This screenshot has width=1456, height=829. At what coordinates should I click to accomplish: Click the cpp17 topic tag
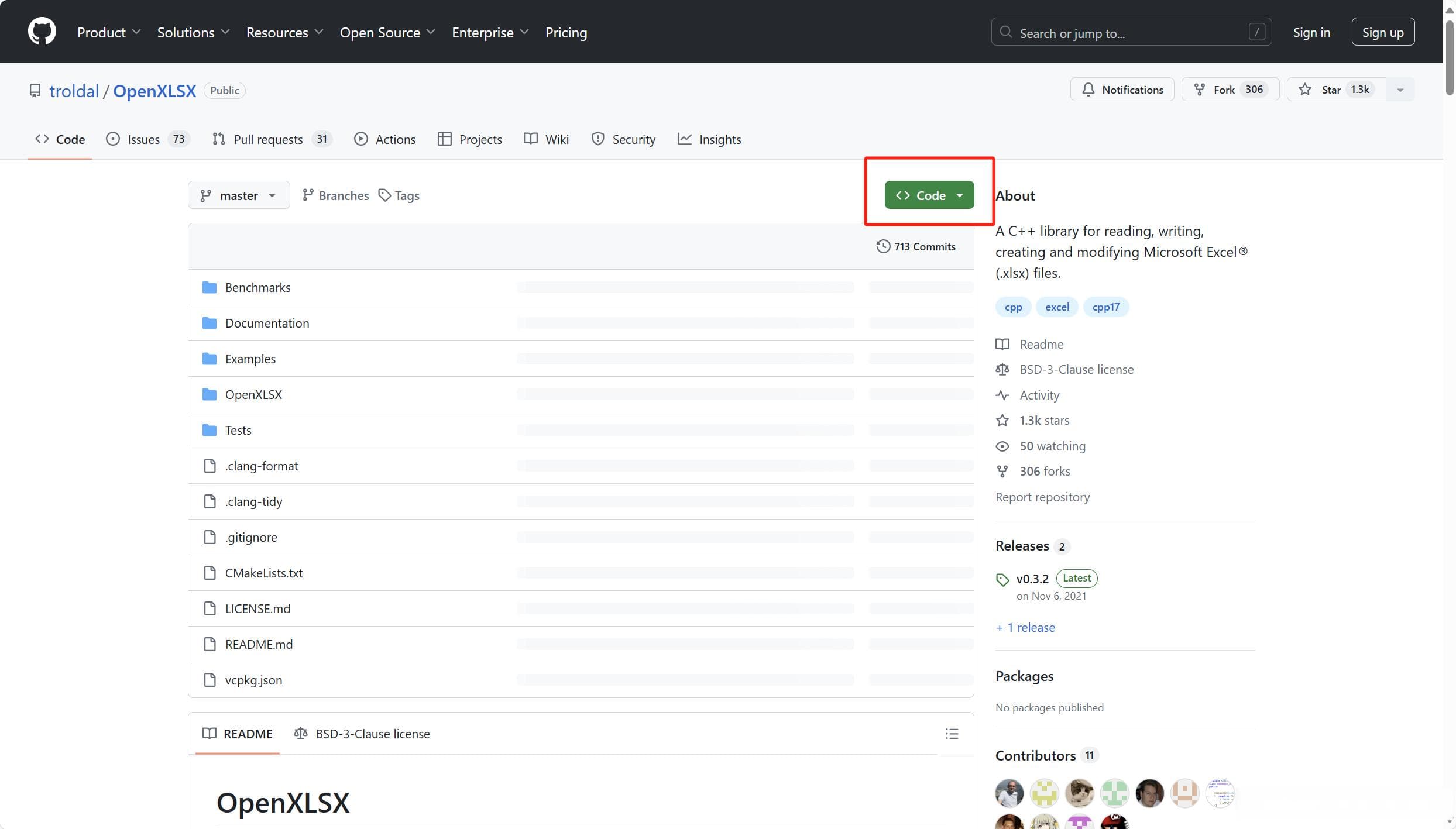click(x=1105, y=307)
